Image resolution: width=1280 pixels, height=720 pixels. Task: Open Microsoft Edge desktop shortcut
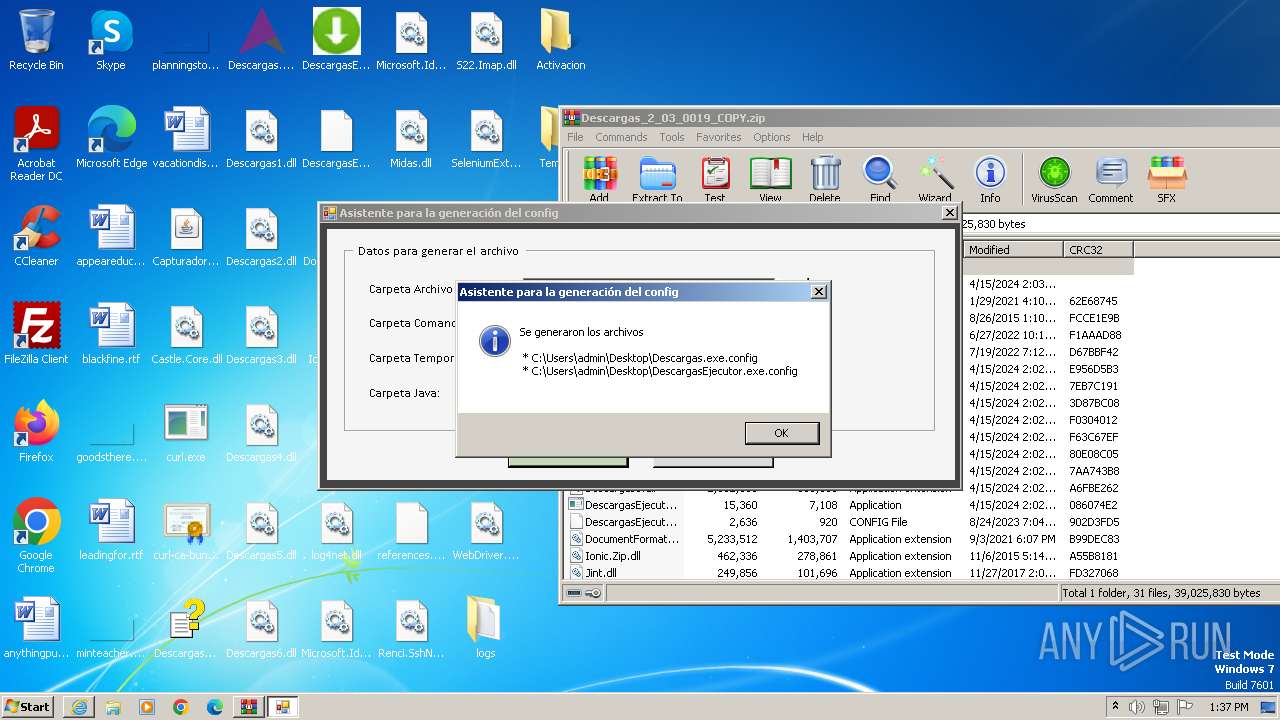111,139
